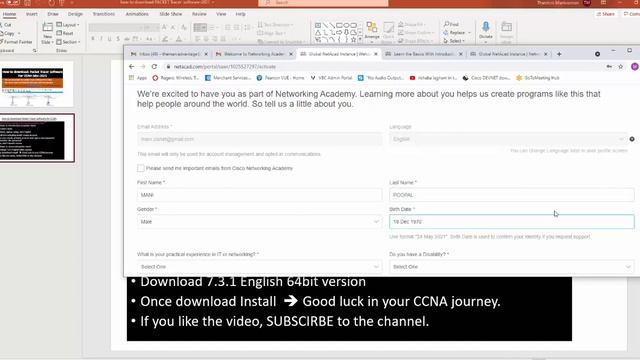Click the browser back arrow

point(131,67)
